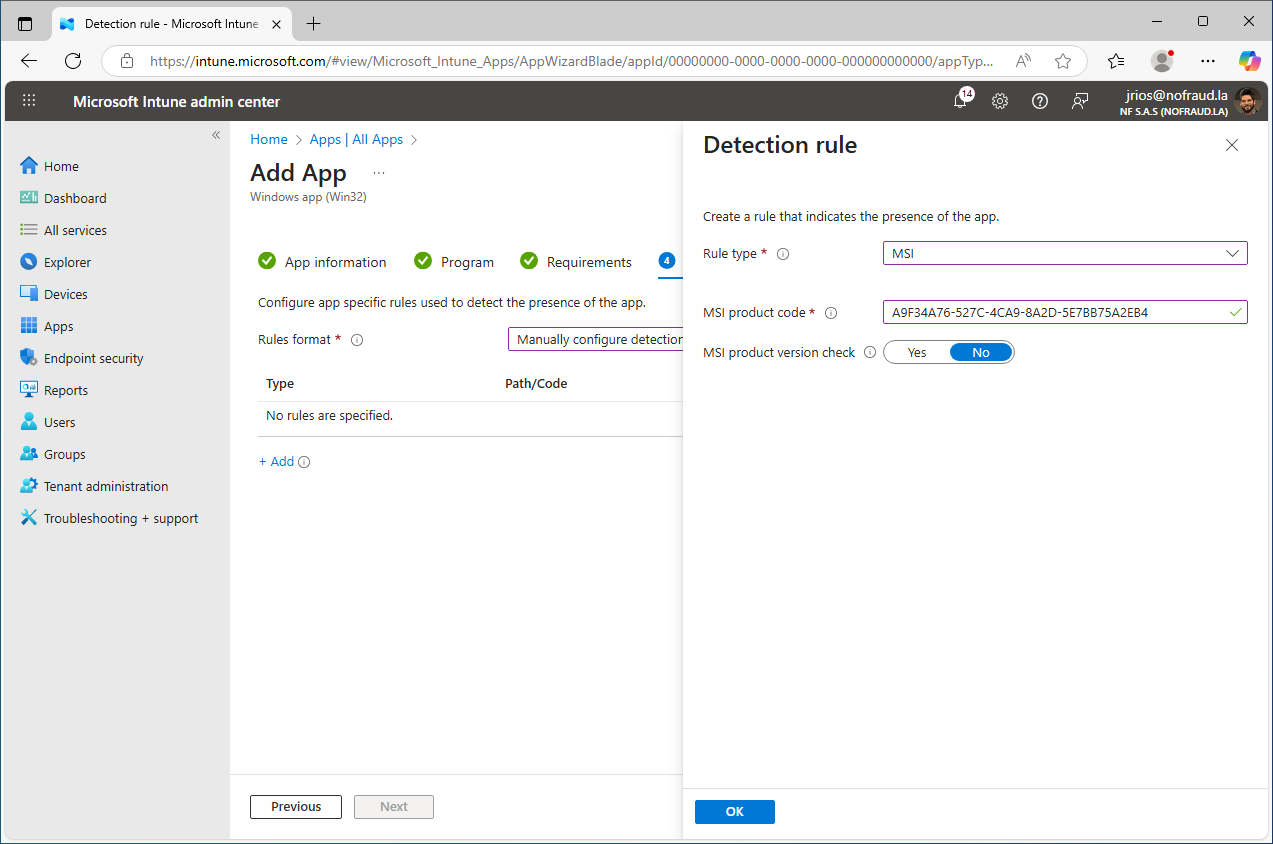Click OK to save the detection rule

click(x=735, y=812)
